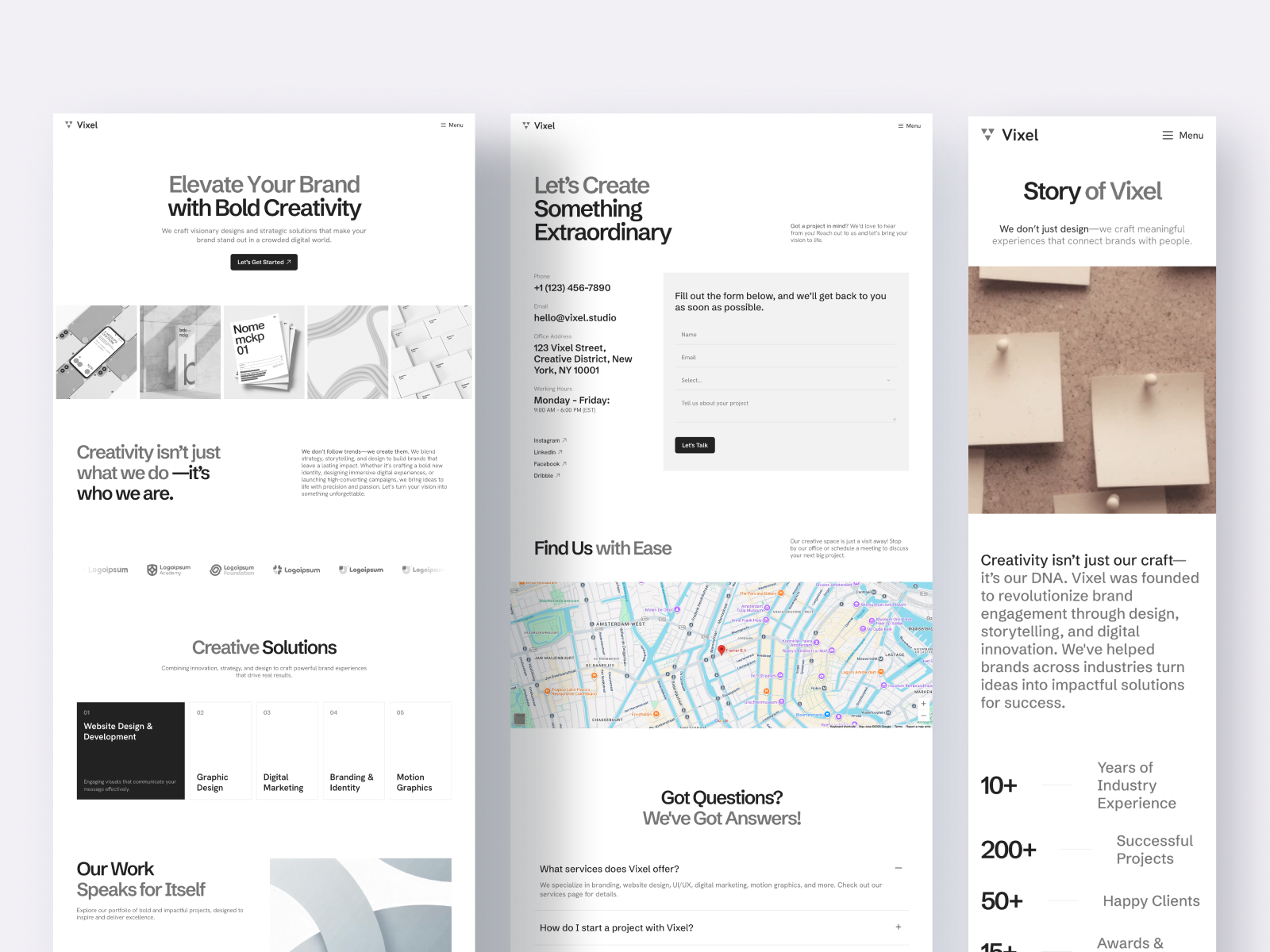Click the 10+ Years of Industry Experience statistic
This screenshot has width=1270, height=952.
[1079, 785]
